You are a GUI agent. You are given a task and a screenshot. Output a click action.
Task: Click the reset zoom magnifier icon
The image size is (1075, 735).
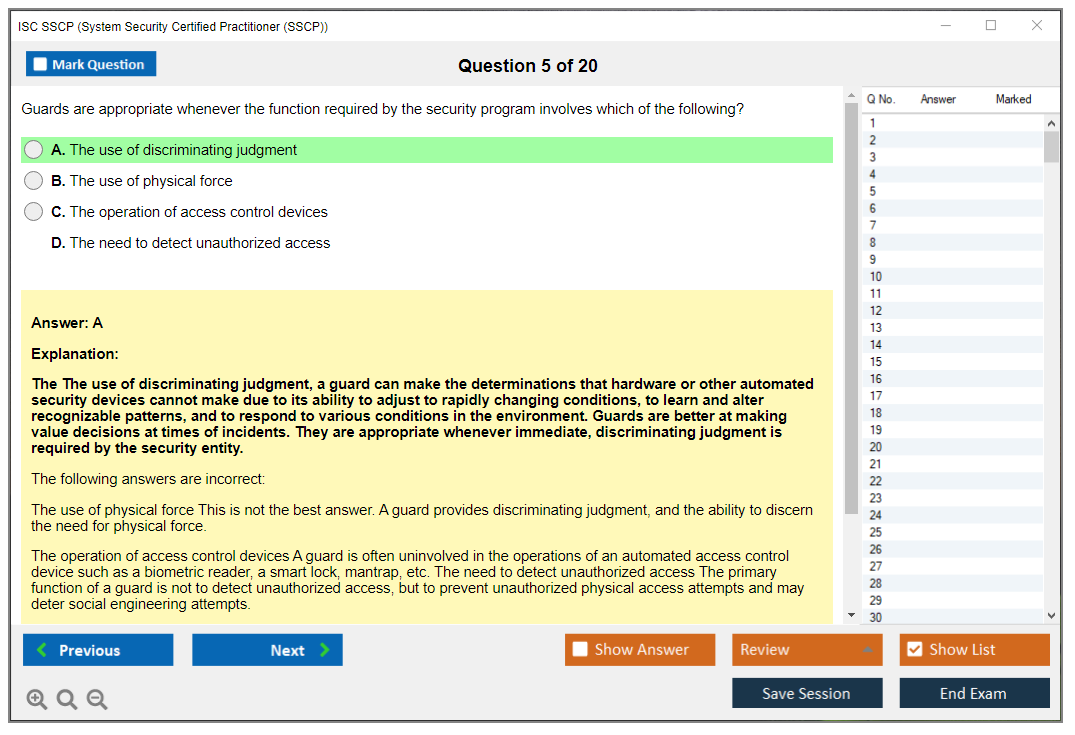click(67, 700)
